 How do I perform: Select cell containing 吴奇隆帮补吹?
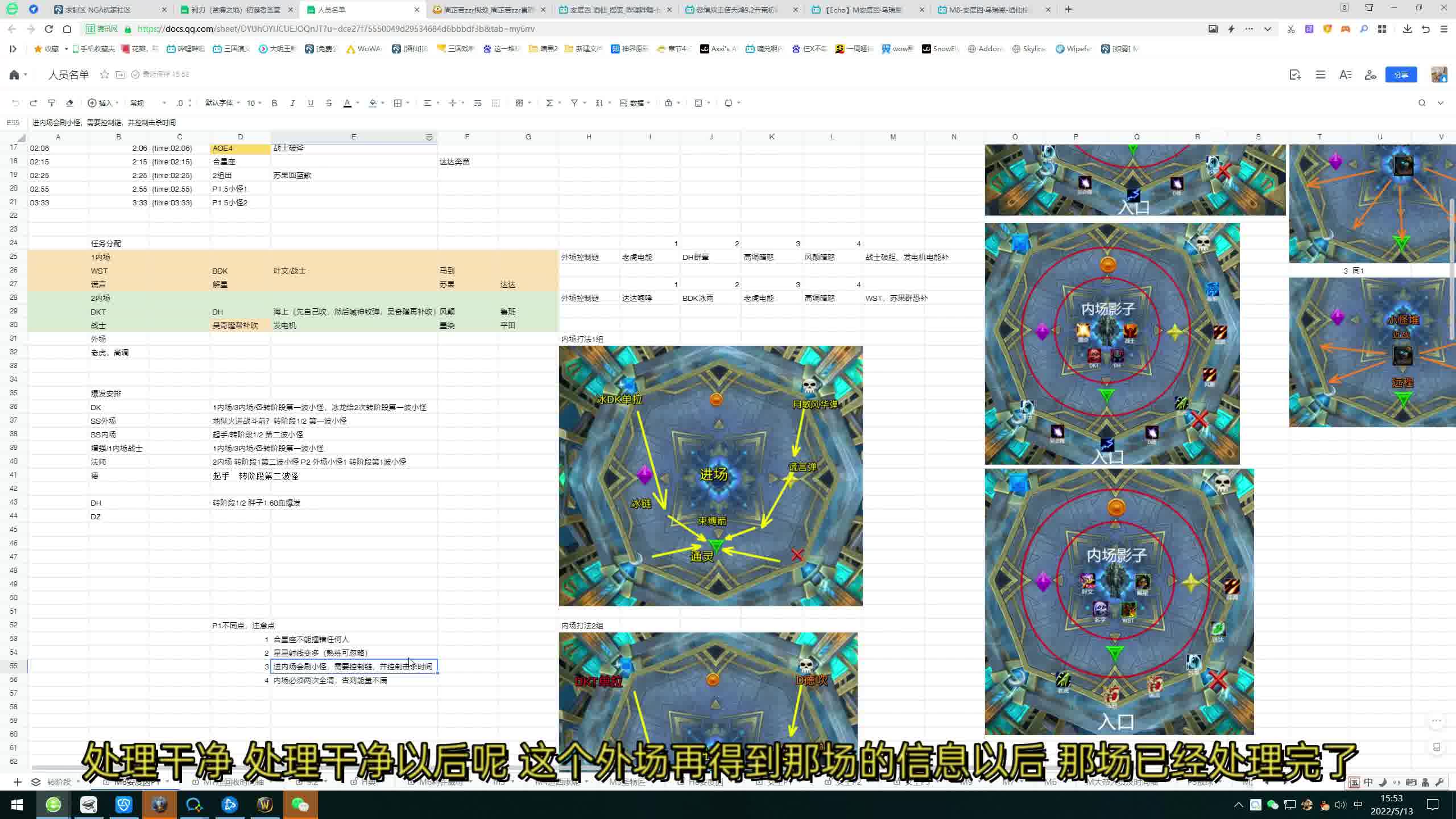coord(240,325)
